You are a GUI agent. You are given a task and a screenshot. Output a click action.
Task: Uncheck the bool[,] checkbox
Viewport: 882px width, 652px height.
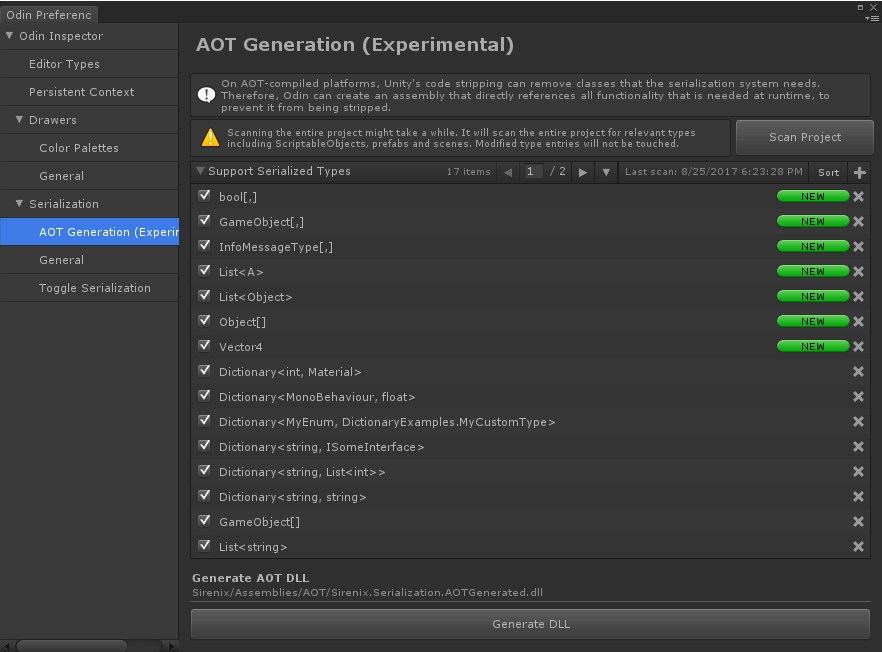coord(204,196)
